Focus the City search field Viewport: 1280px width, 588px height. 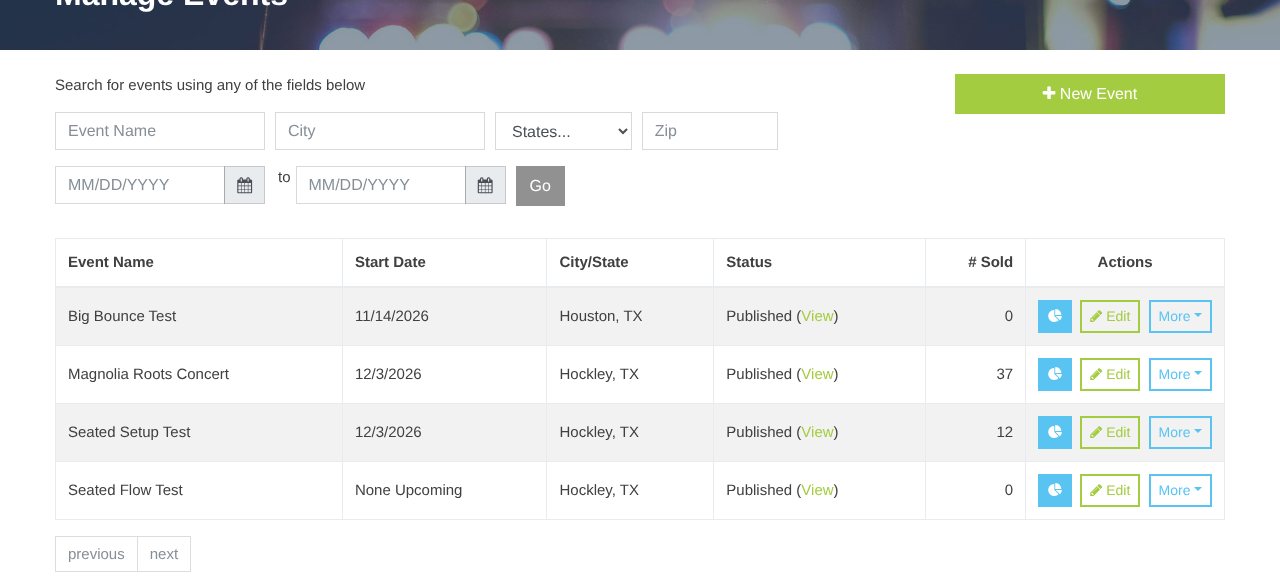pos(380,131)
